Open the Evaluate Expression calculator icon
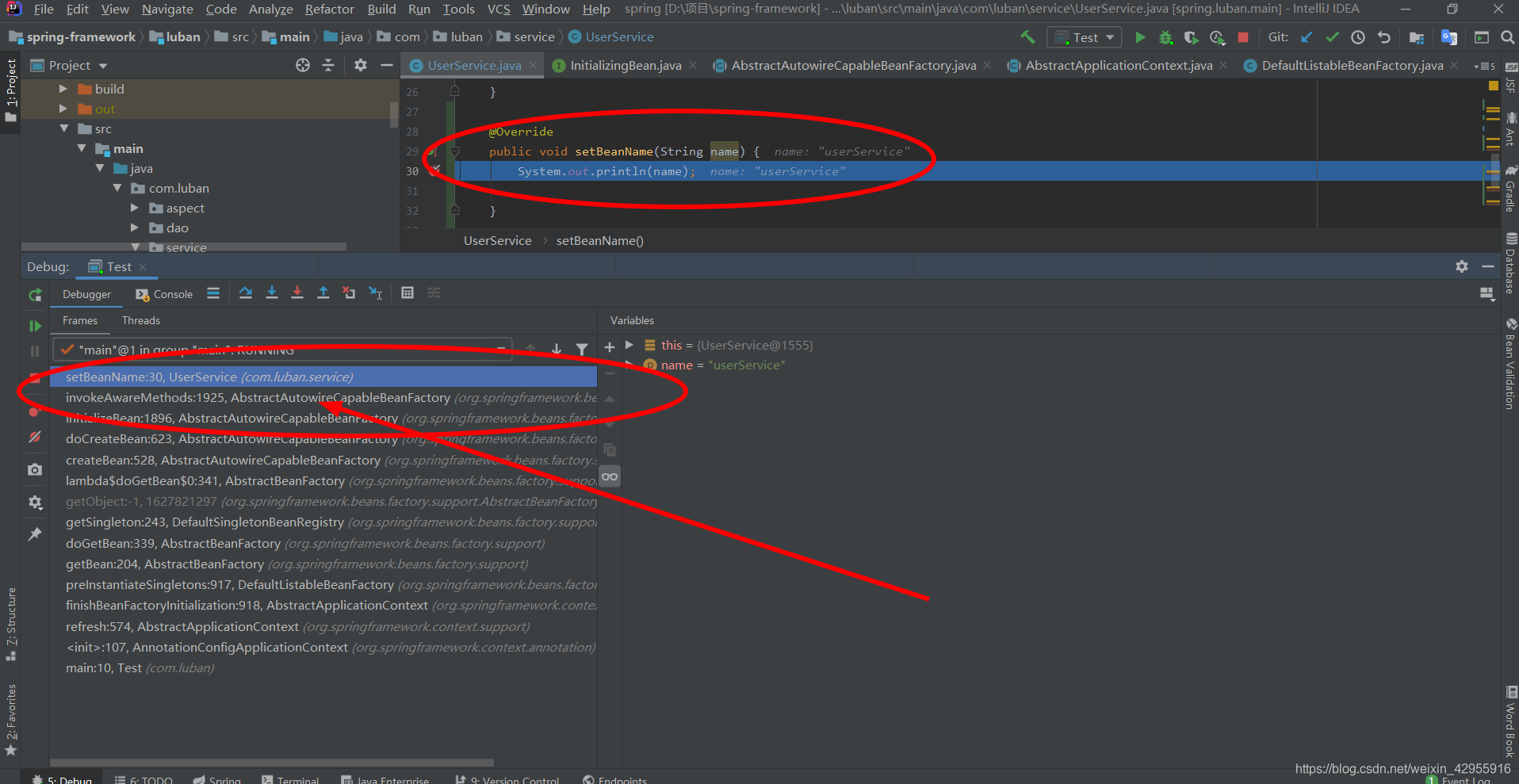1519x784 pixels. [x=407, y=293]
